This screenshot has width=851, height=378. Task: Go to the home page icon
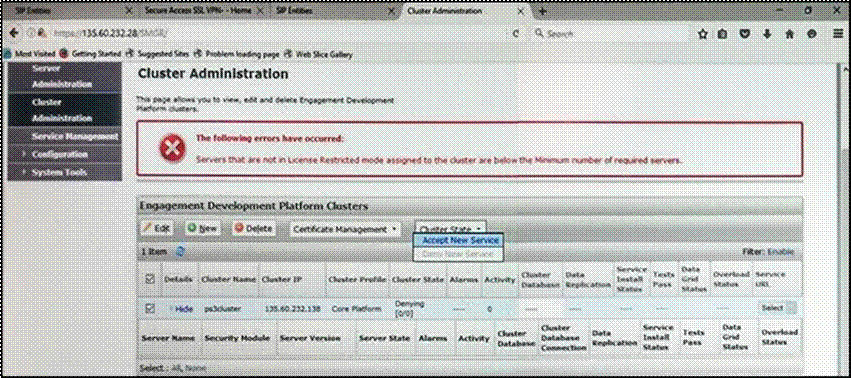[x=790, y=34]
